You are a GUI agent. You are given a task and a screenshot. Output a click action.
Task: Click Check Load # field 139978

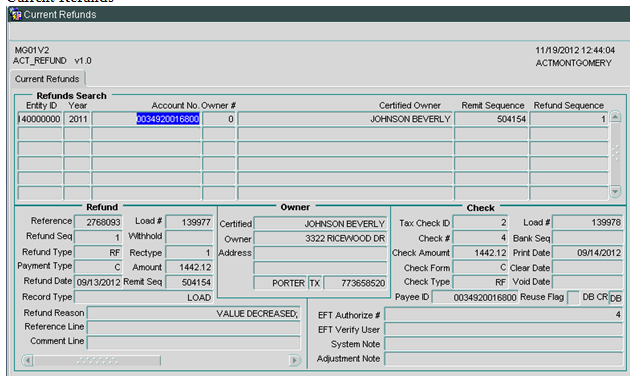(x=588, y=222)
